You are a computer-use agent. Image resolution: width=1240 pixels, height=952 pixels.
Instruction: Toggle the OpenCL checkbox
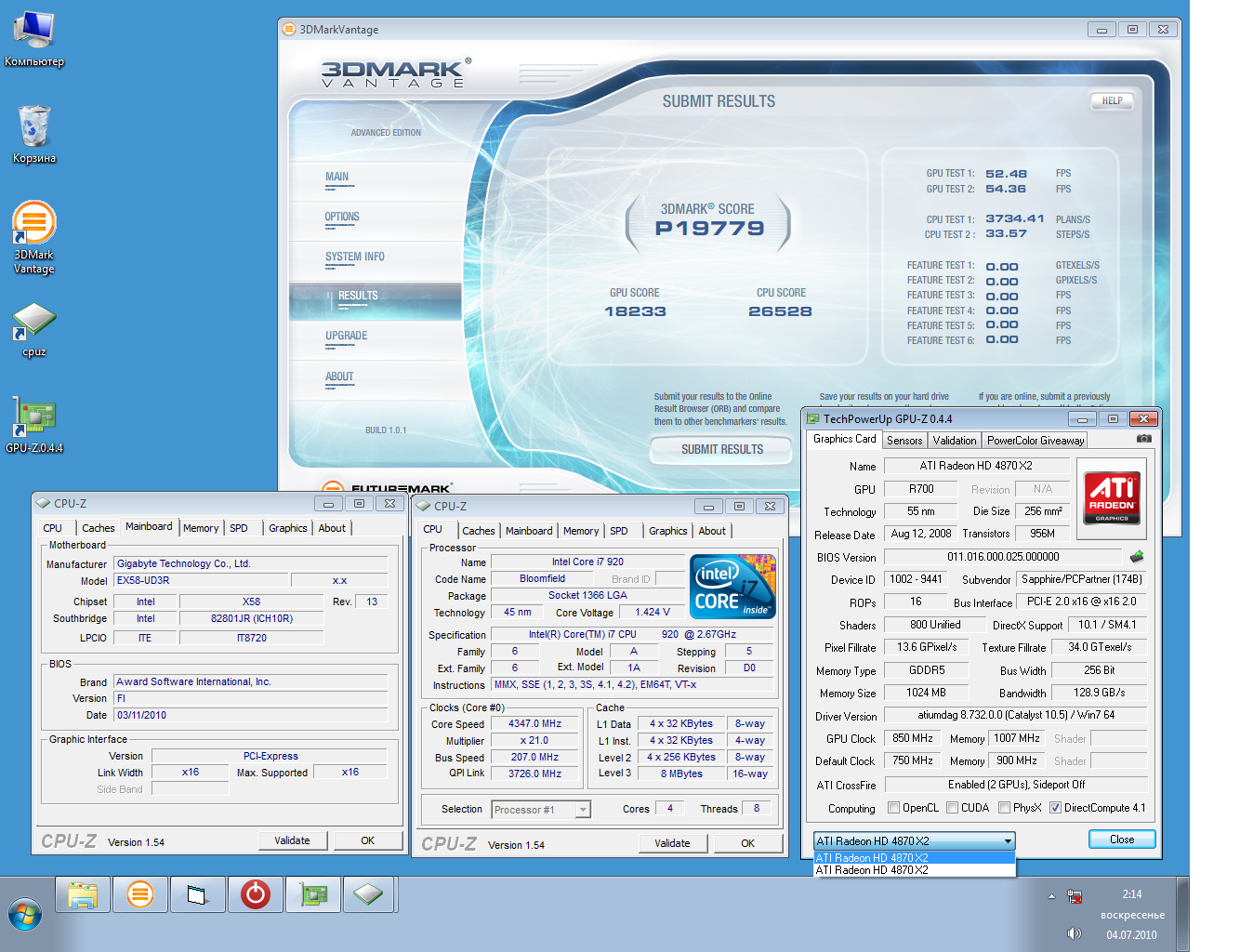(x=893, y=808)
